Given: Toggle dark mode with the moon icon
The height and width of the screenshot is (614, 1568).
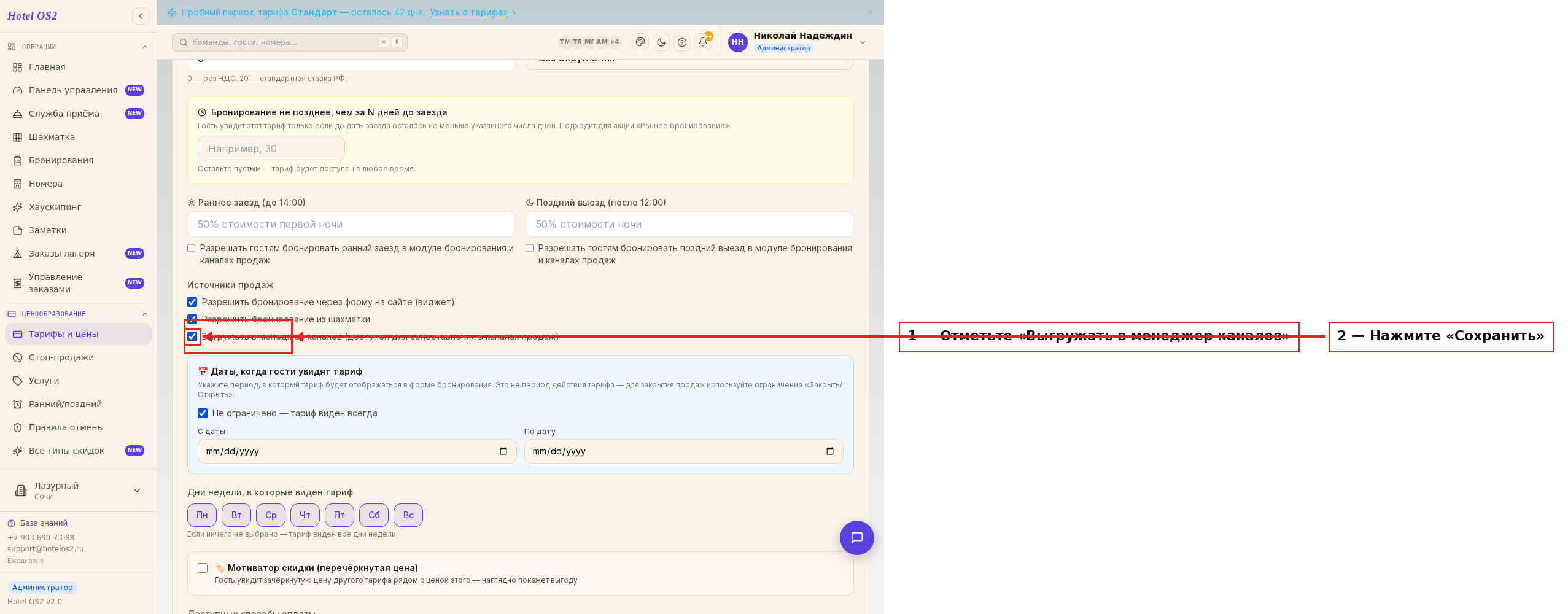Looking at the screenshot, I should (x=661, y=42).
